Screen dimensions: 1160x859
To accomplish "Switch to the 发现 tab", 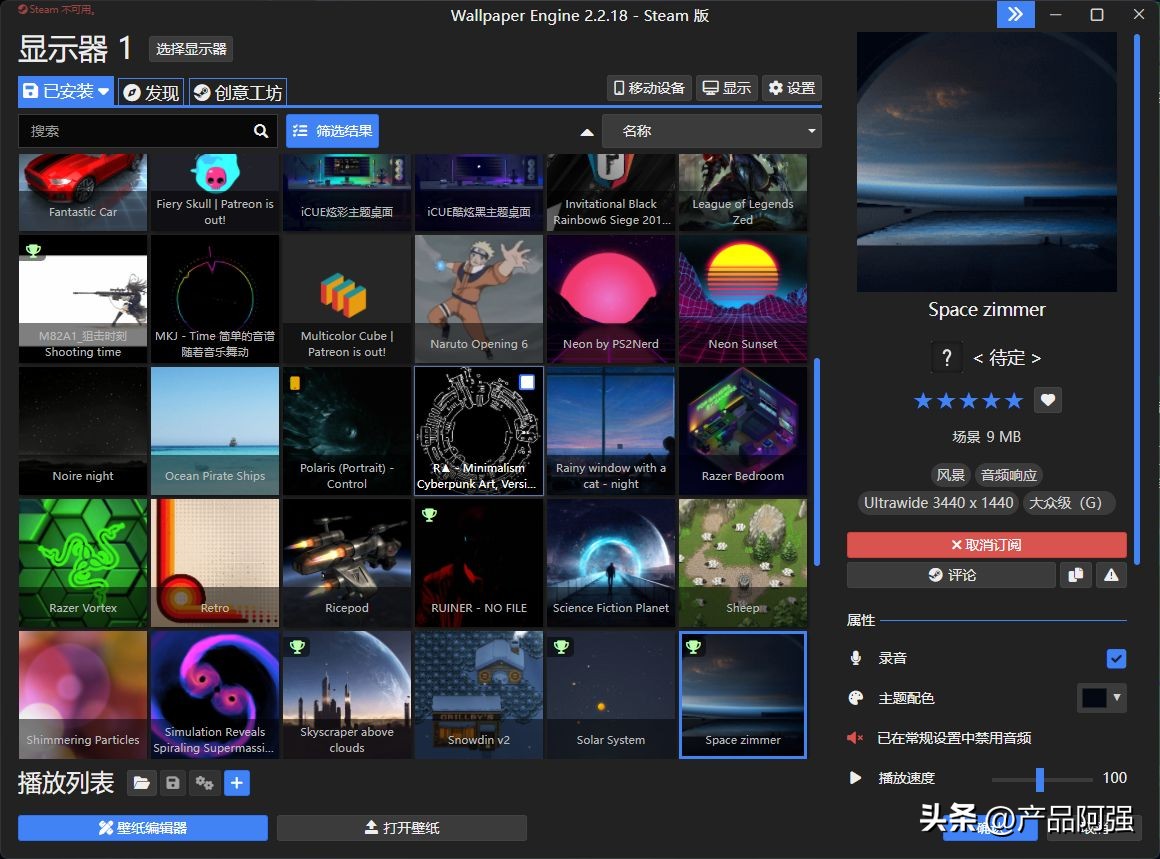I will point(151,93).
